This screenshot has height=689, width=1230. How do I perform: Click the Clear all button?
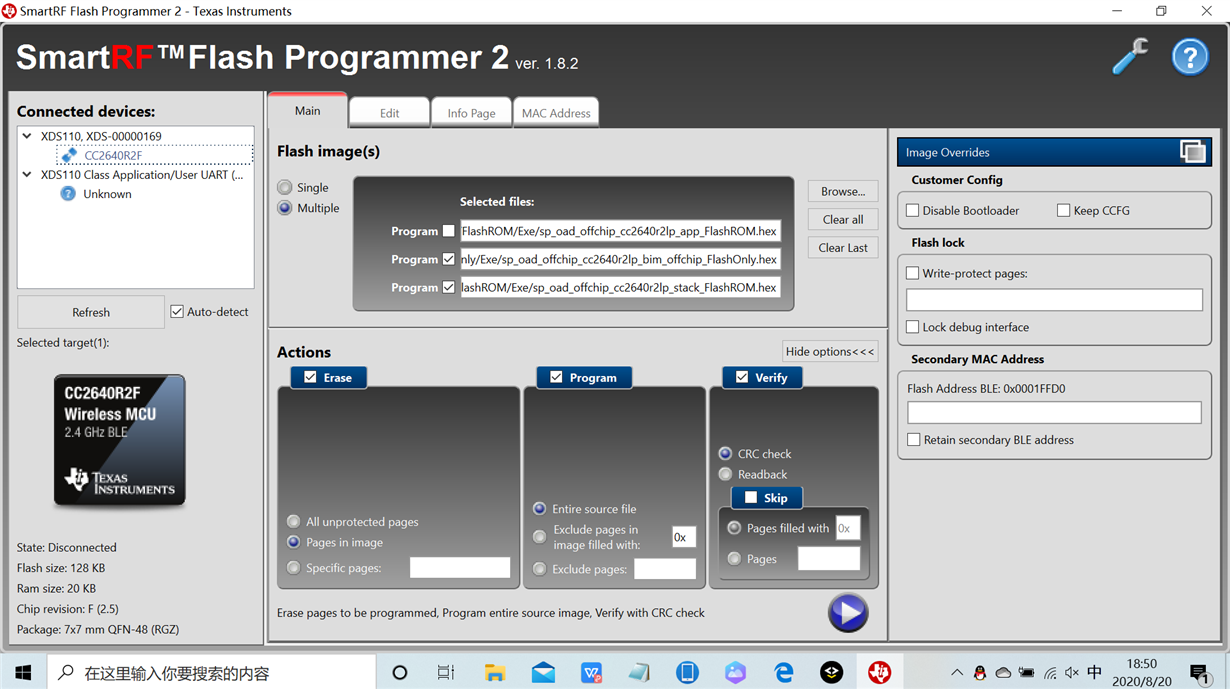click(843, 219)
